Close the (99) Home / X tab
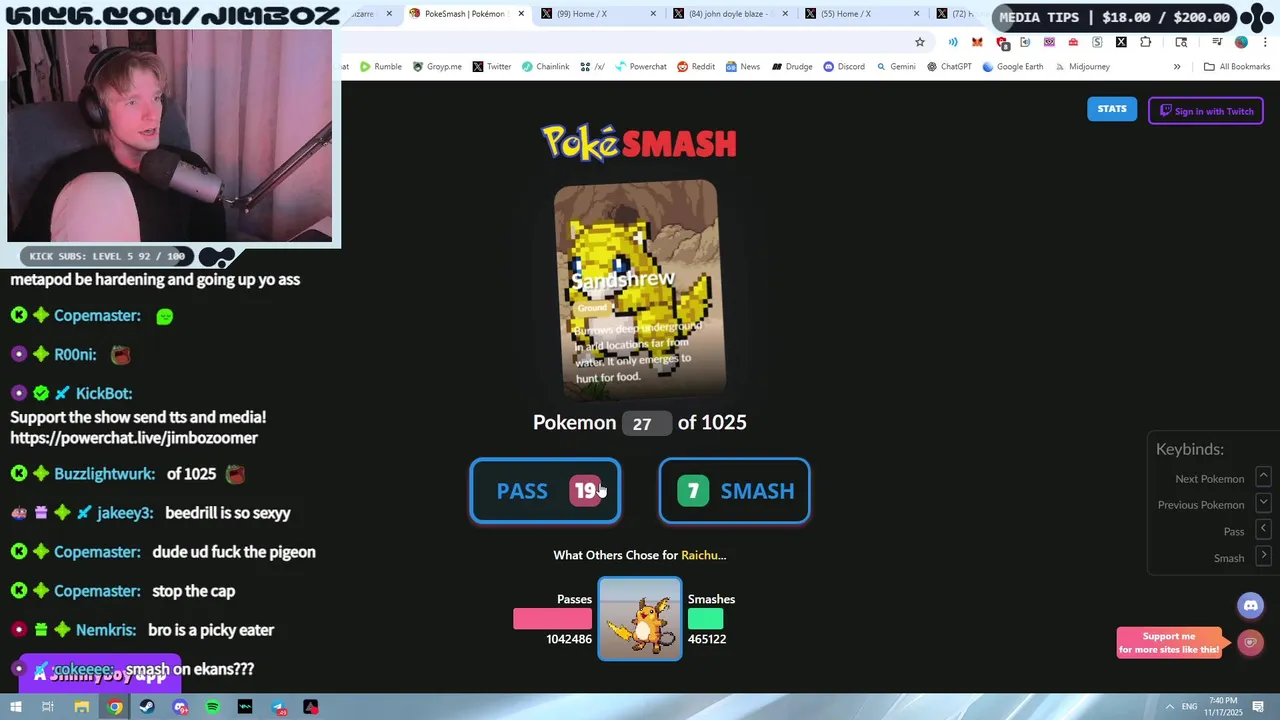Image resolution: width=1280 pixels, height=720 pixels. click(x=653, y=14)
